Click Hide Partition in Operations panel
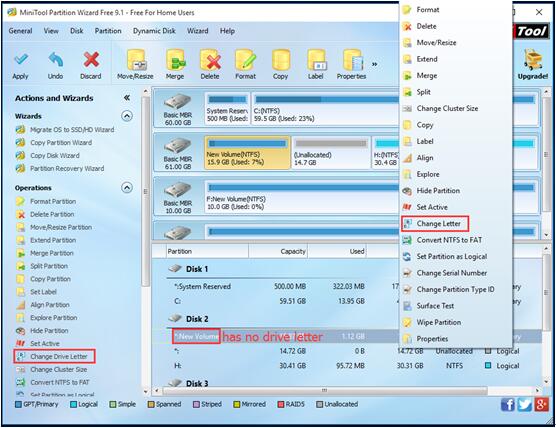Image resolution: width=556 pixels, height=428 pixels. (49, 330)
